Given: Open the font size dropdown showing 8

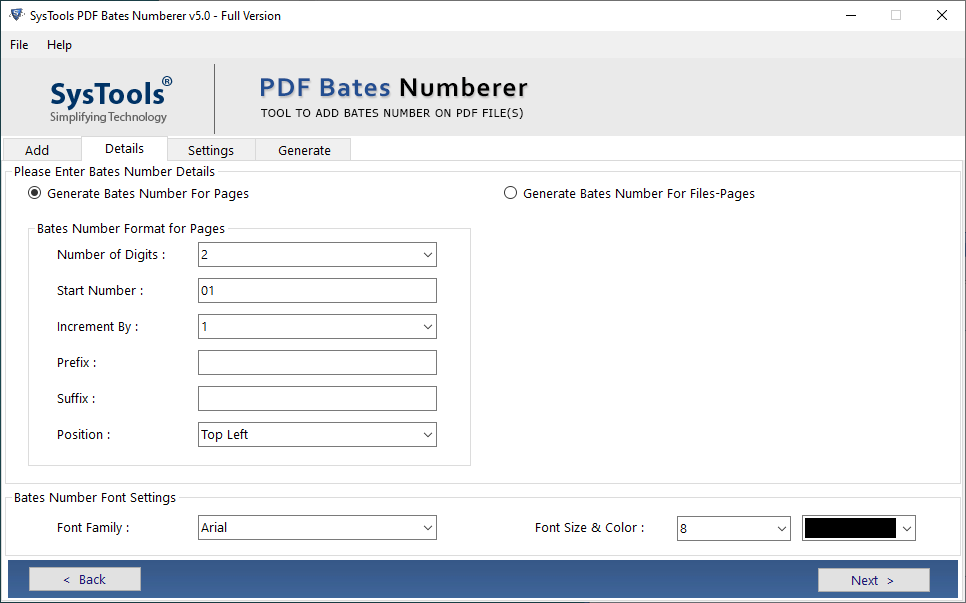Looking at the screenshot, I should click(733, 528).
